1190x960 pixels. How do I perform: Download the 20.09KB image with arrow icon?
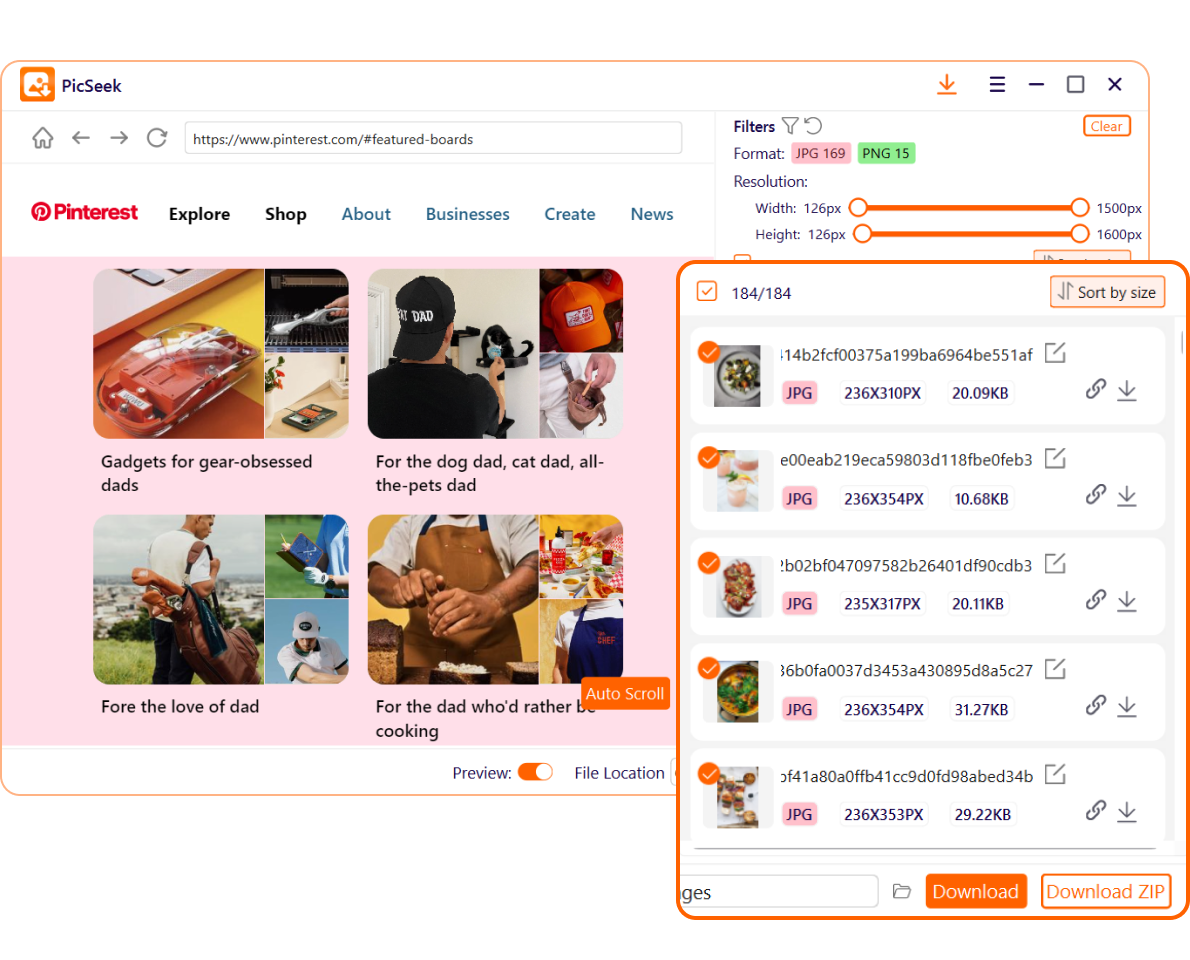coord(1127,391)
